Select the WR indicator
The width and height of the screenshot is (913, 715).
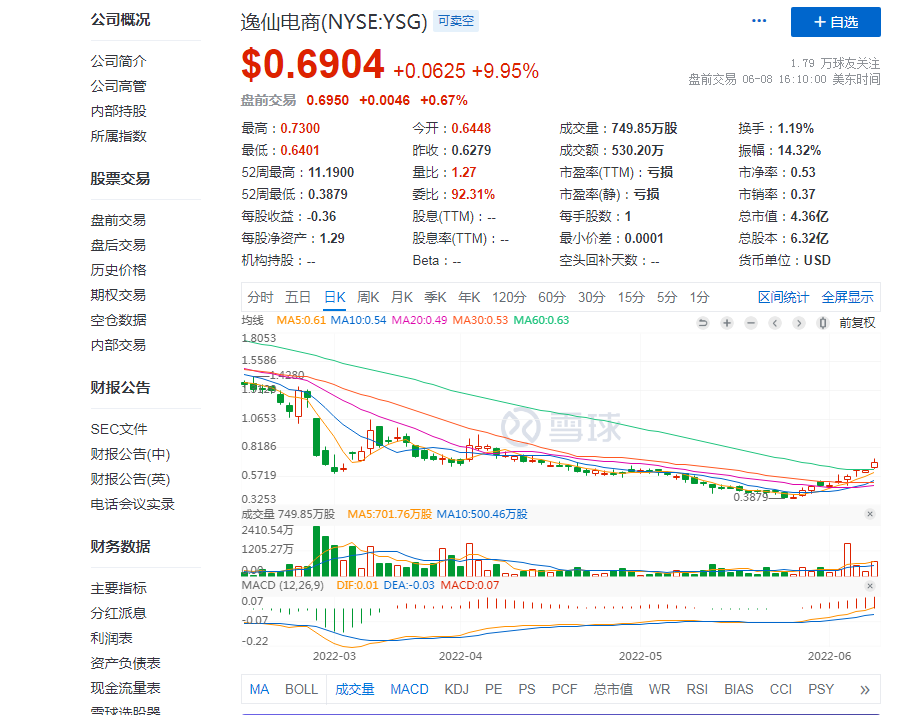659,689
